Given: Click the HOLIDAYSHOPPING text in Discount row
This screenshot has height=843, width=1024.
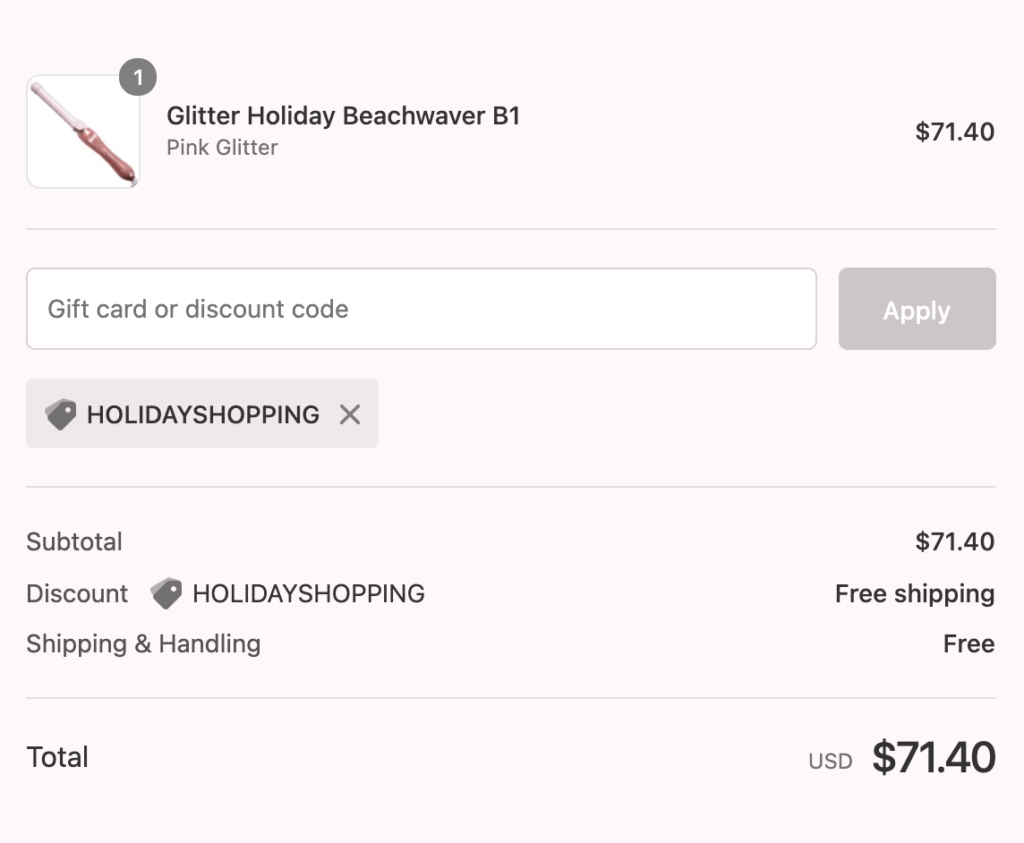Looking at the screenshot, I should tap(308, 593).
